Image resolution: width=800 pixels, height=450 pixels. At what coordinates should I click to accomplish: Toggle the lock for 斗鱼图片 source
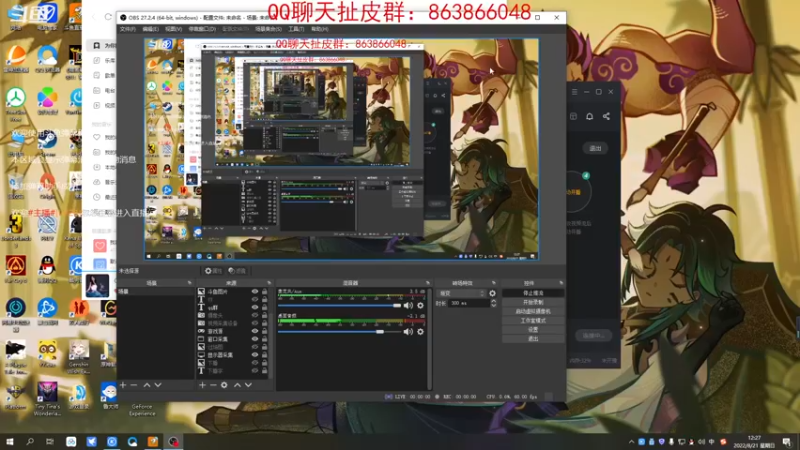(x=264, y=292)
